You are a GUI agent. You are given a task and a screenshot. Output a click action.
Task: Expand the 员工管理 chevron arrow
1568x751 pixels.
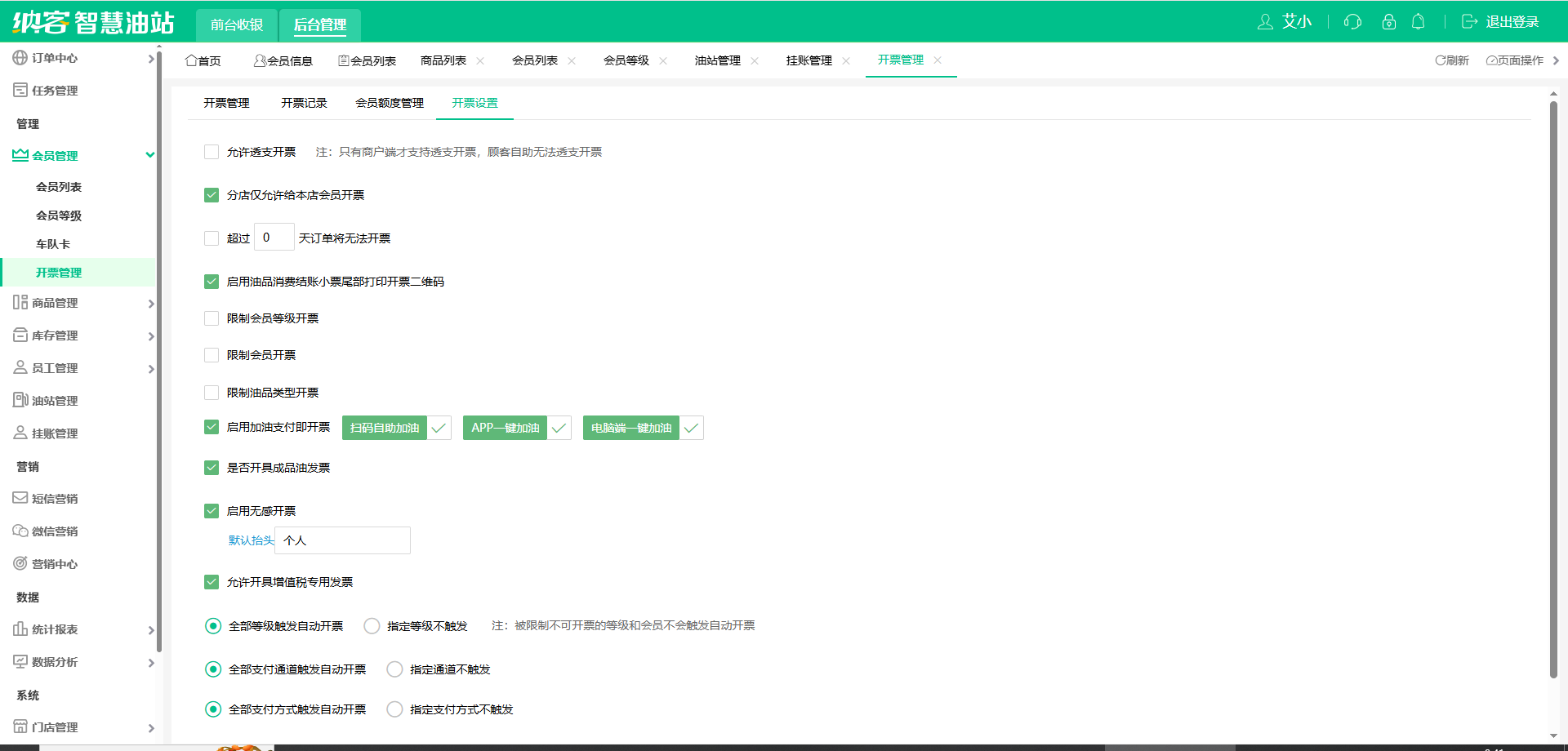pyautogui.click(x=151, y=368)
